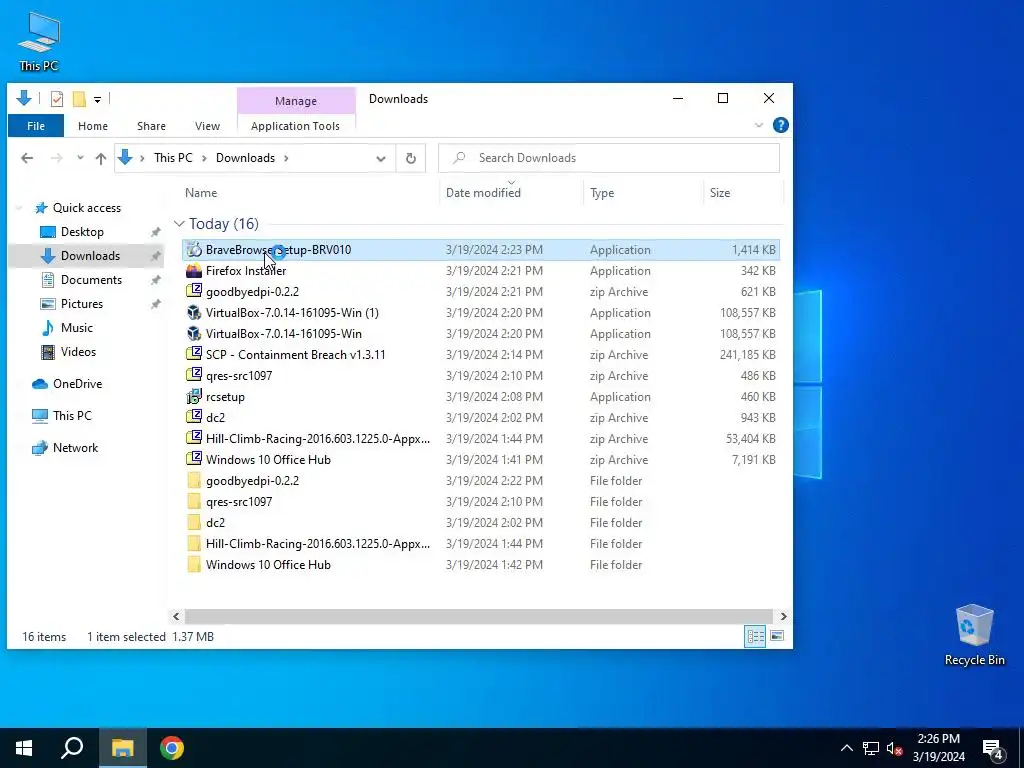This screenshot has height=768, width=1024.
Task: Open the Recent locations dropdown
Action: [x=80, y=158]
